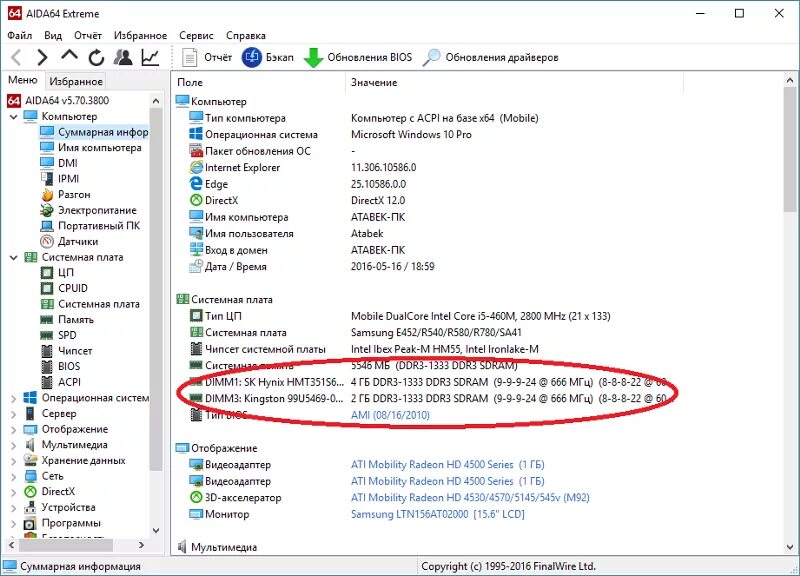Open the Датчики sensors tree item

click(x=69, y=241)
